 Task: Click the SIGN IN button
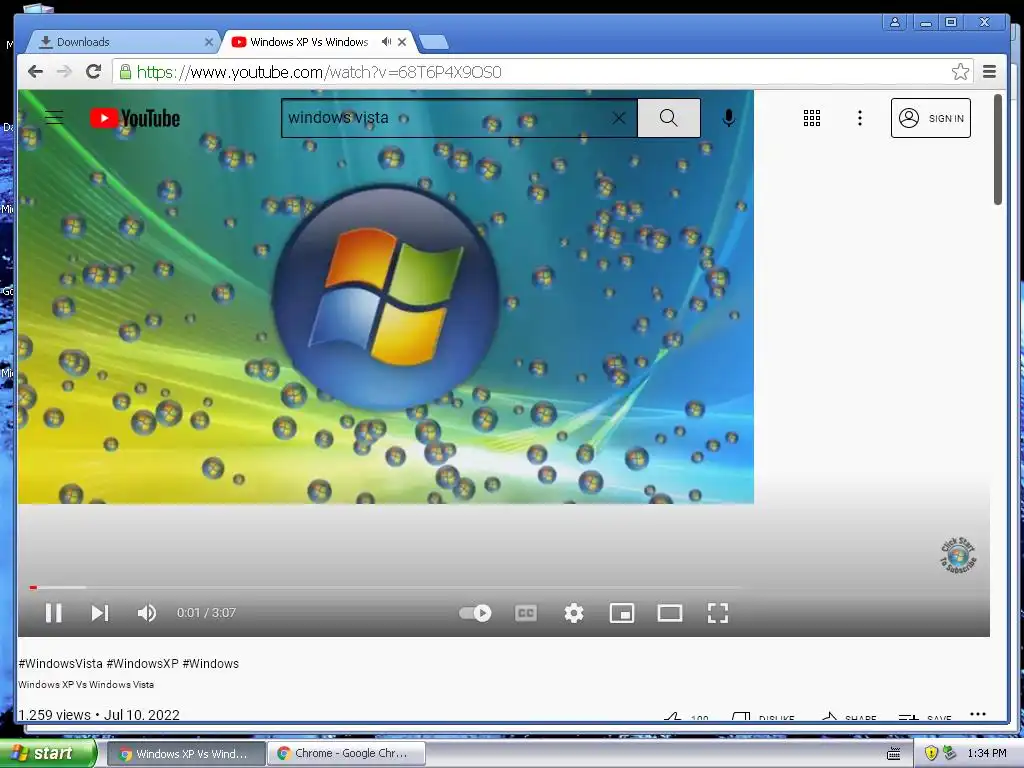(x=931, y=118)
